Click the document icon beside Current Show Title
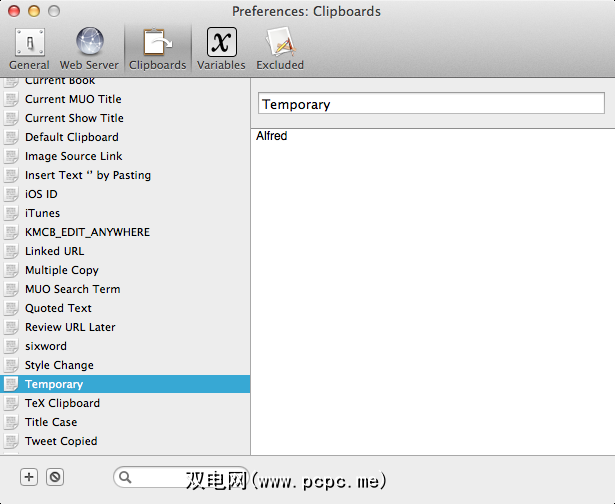This screenshot has height=504, width=615. 11,118
